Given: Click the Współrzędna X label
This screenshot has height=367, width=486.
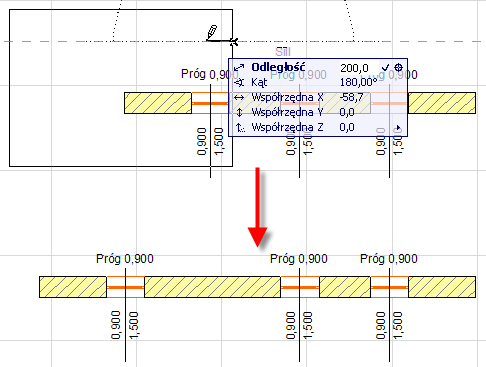Looking at the screenshot, I should tap(287, 97).
